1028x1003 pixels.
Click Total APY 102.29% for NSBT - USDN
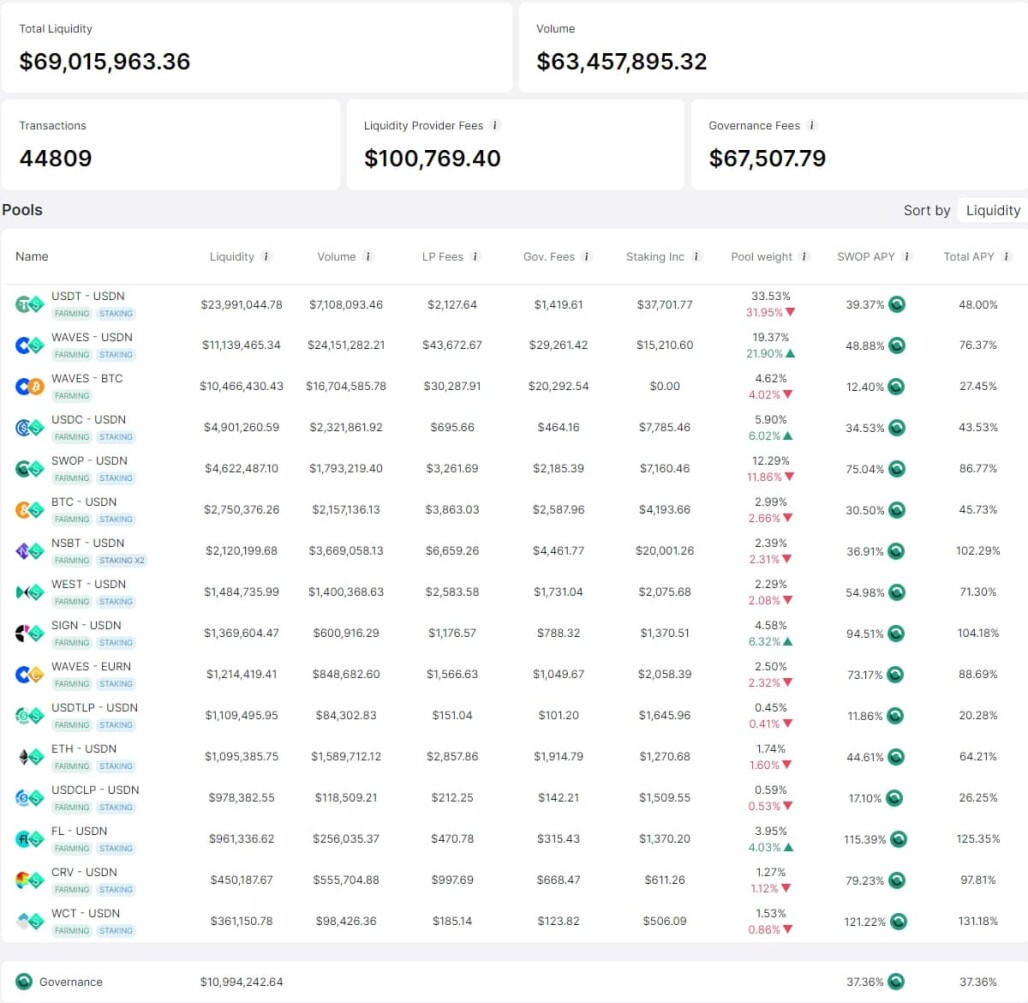click(x=978, y=551)
